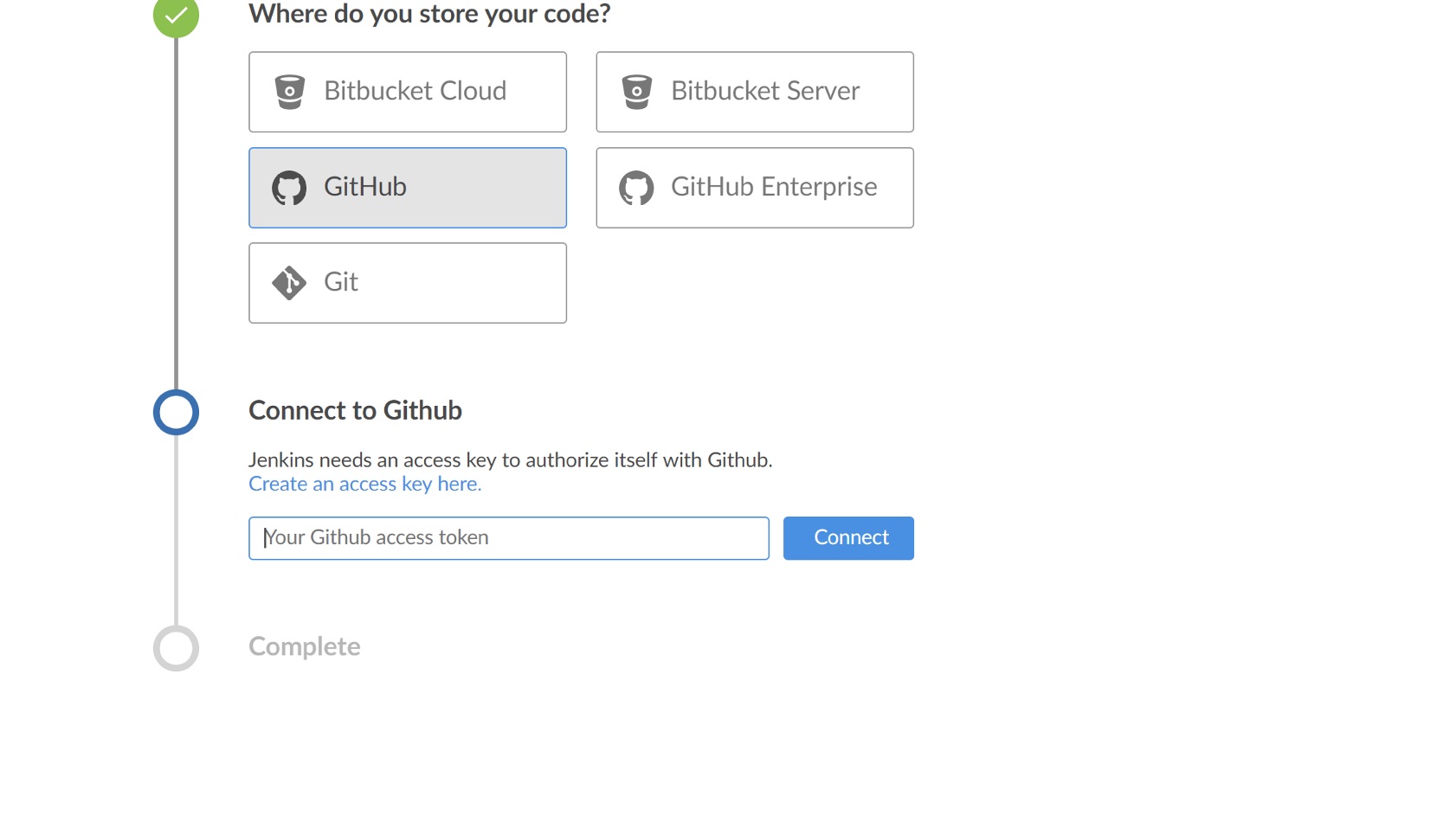
Task: Click the Where do you store your code heading
Action: [429, 14]
